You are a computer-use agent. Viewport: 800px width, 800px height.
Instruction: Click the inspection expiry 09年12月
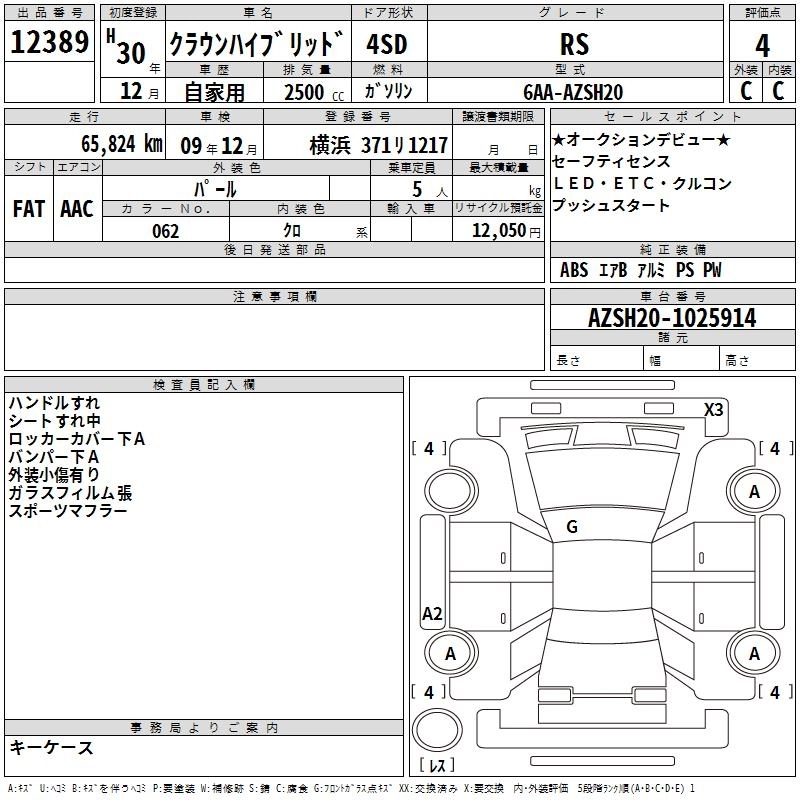click(219, 146)
